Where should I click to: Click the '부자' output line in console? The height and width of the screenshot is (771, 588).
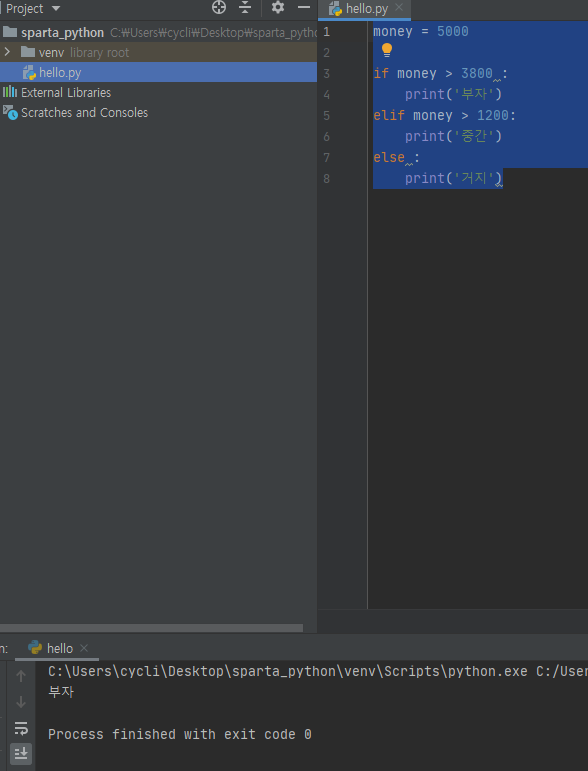click(61, 692)
